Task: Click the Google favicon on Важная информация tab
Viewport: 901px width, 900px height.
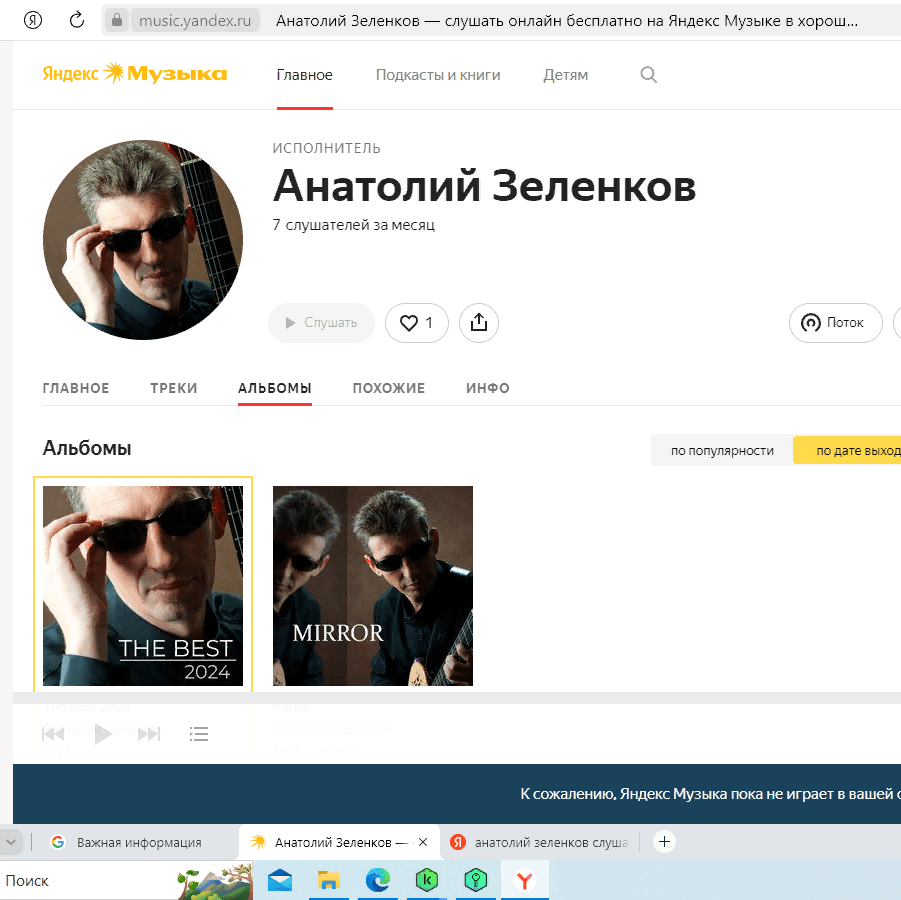Action: [58, 842]
